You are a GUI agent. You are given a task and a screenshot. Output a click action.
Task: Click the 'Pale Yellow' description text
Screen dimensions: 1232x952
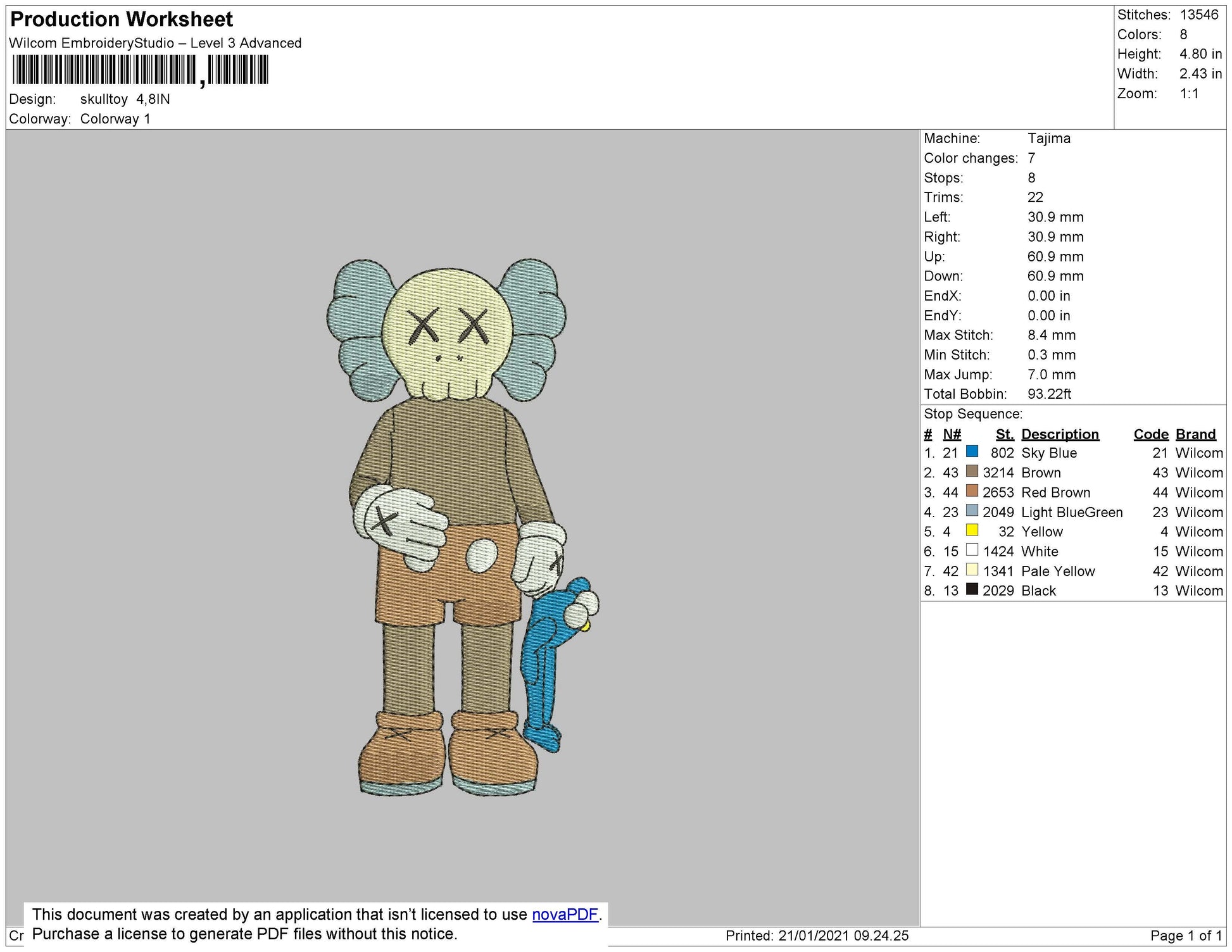pos(1058,571)
